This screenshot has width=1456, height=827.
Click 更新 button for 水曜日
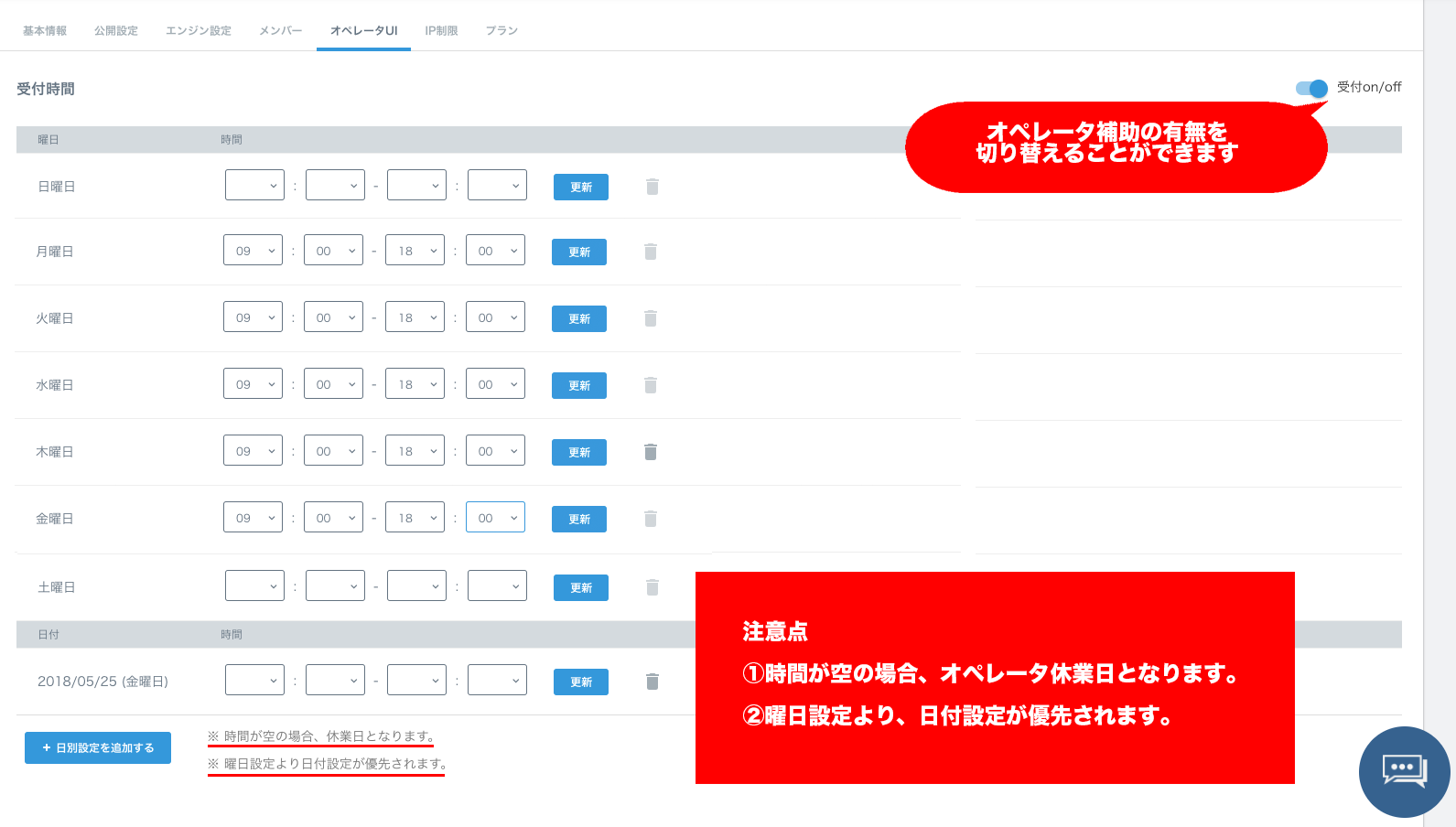coord(579,385)
